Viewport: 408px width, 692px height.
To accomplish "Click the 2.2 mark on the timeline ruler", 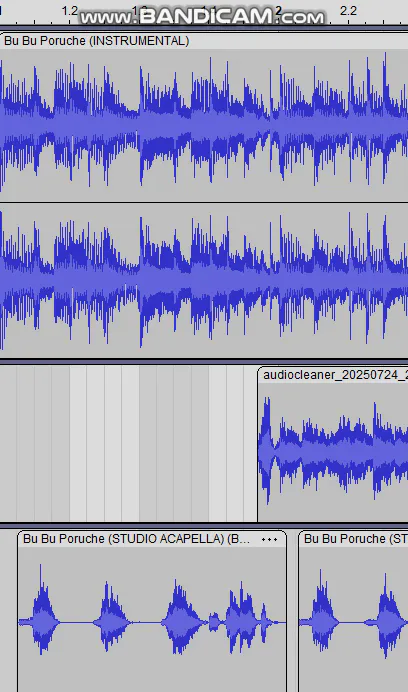I will [x=348, y=11].
